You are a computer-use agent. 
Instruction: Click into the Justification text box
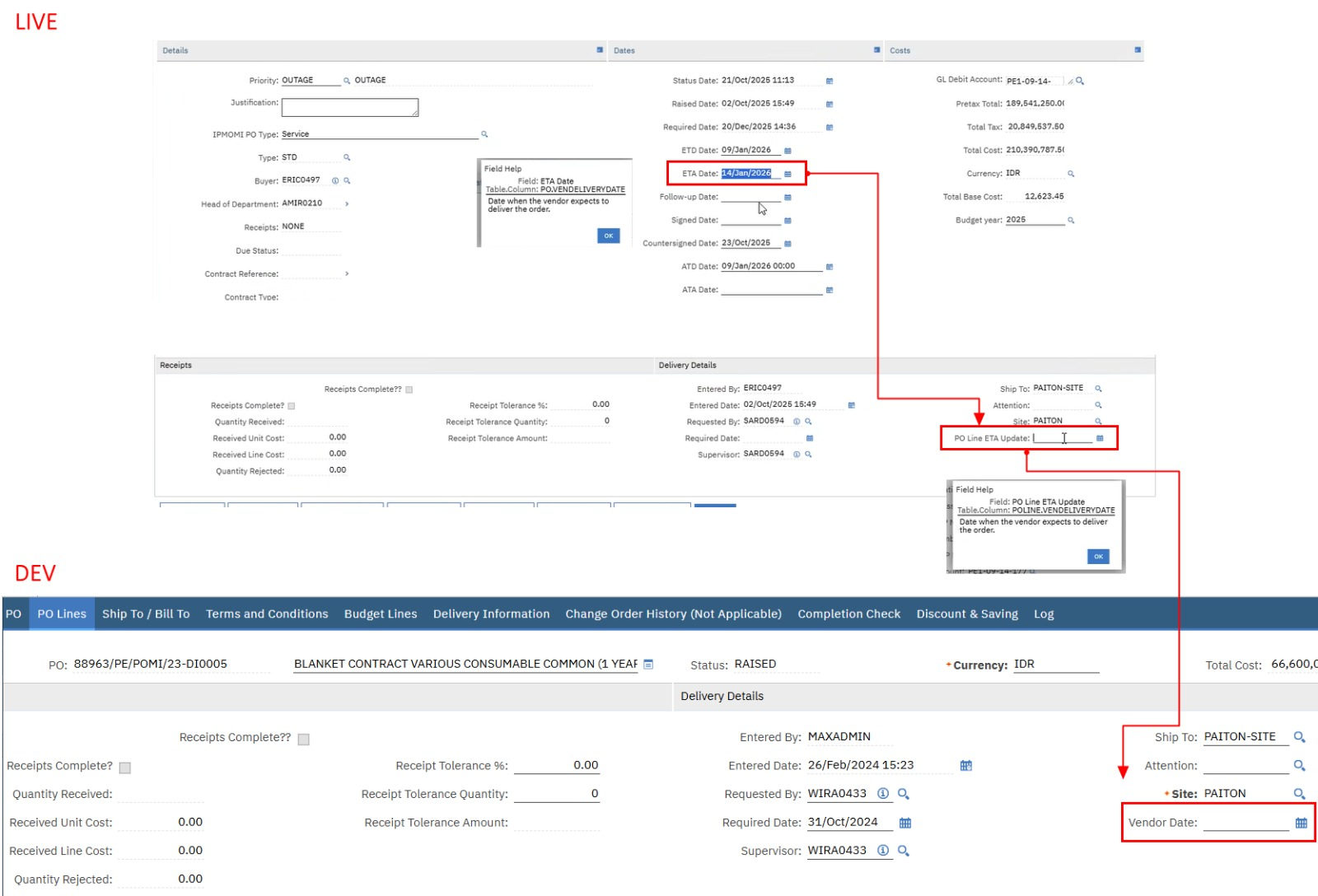pos(349,107)
